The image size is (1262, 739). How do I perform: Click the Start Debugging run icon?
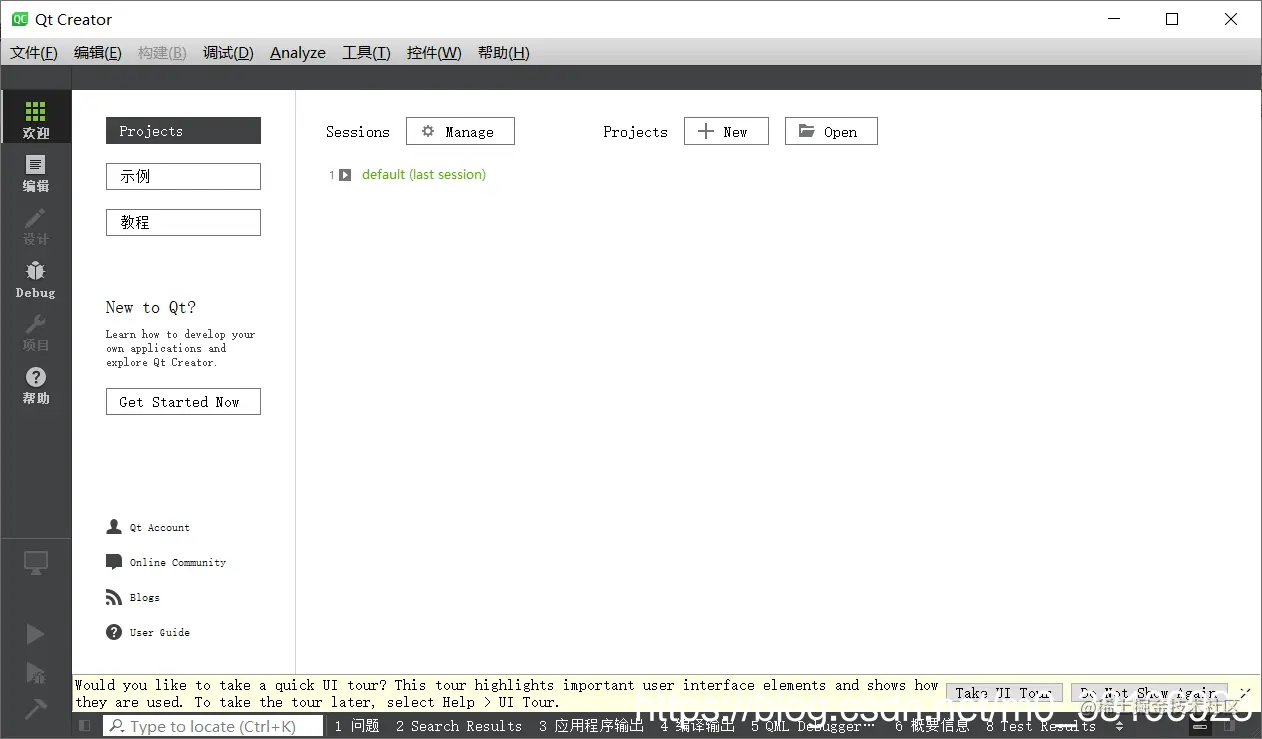pyautogui.click(x=36, y=671)
